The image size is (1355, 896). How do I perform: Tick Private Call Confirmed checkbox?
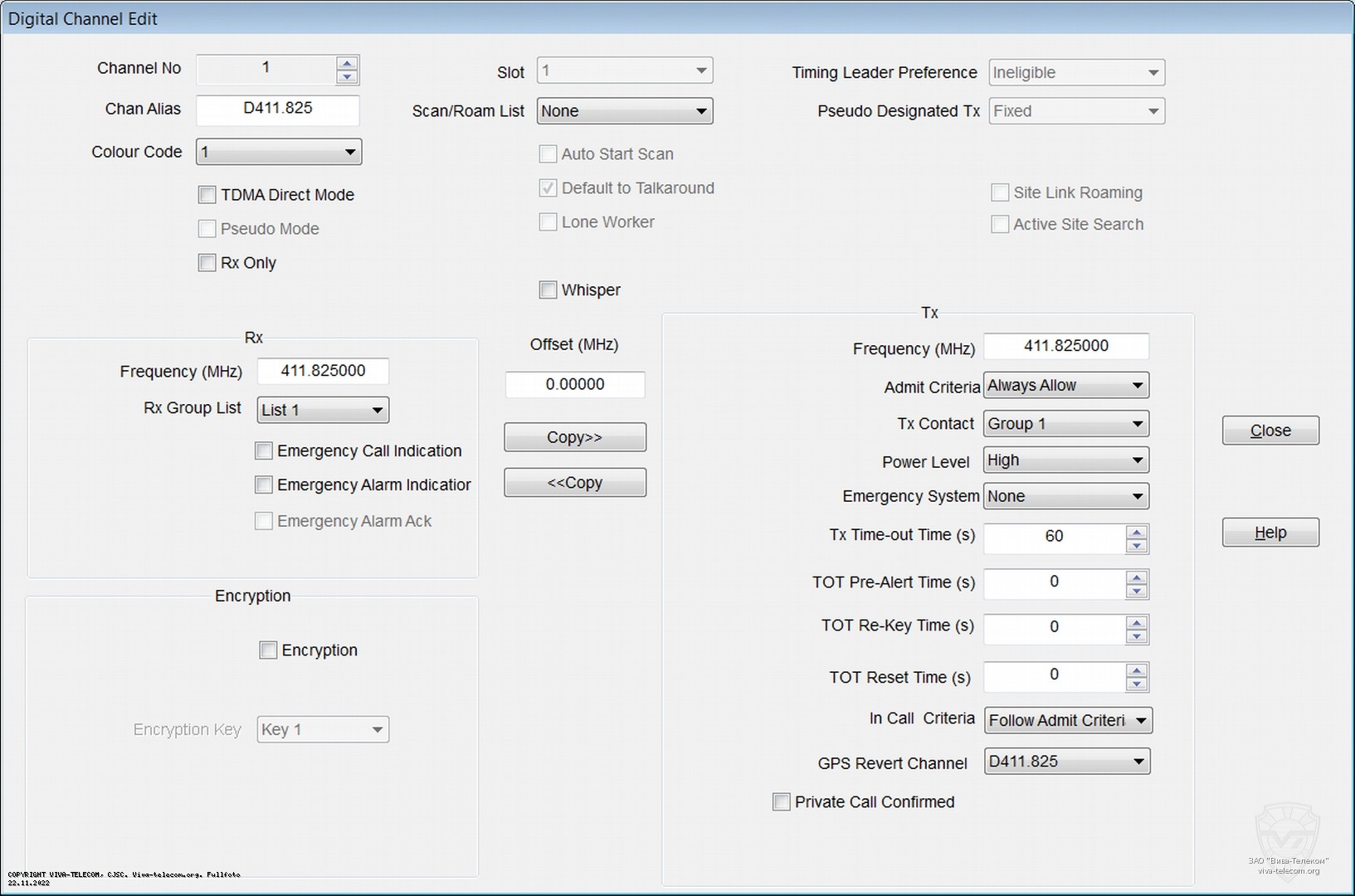pyautogui.click(x=781, y=802)
